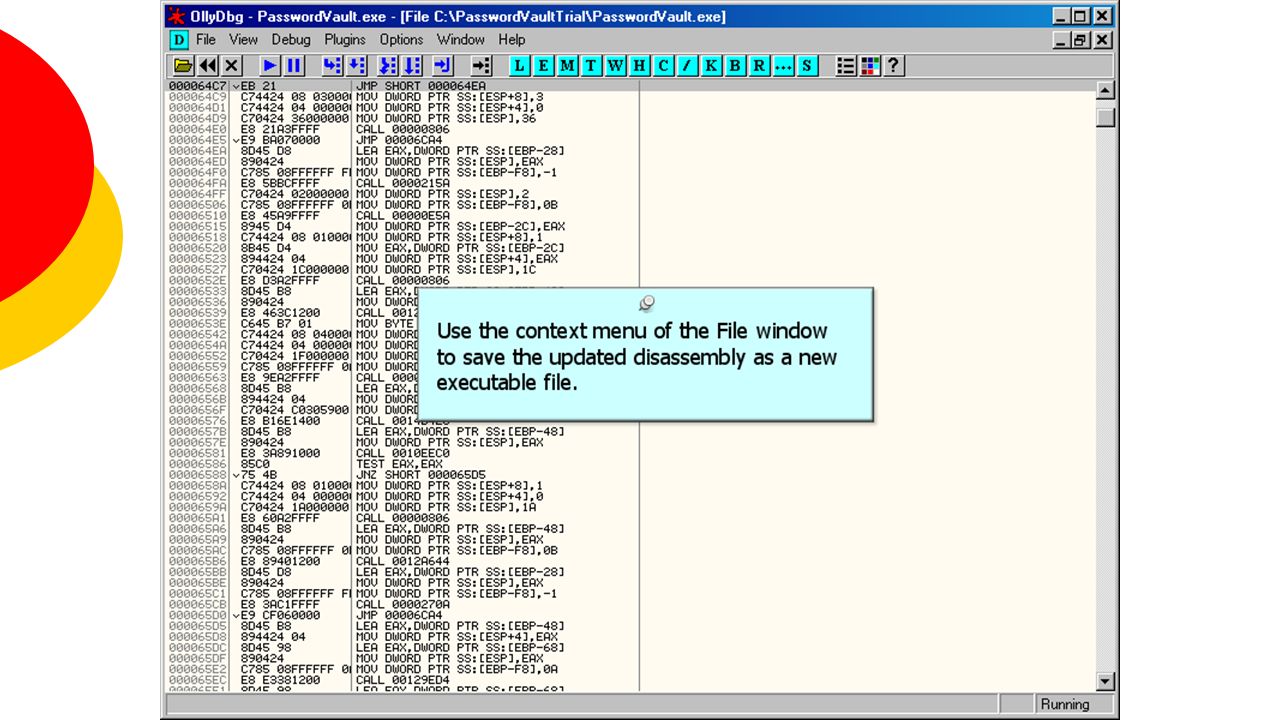Open References window with R button
The height and width of the screenshot is (720, 1280).
[x=759, y=66]
